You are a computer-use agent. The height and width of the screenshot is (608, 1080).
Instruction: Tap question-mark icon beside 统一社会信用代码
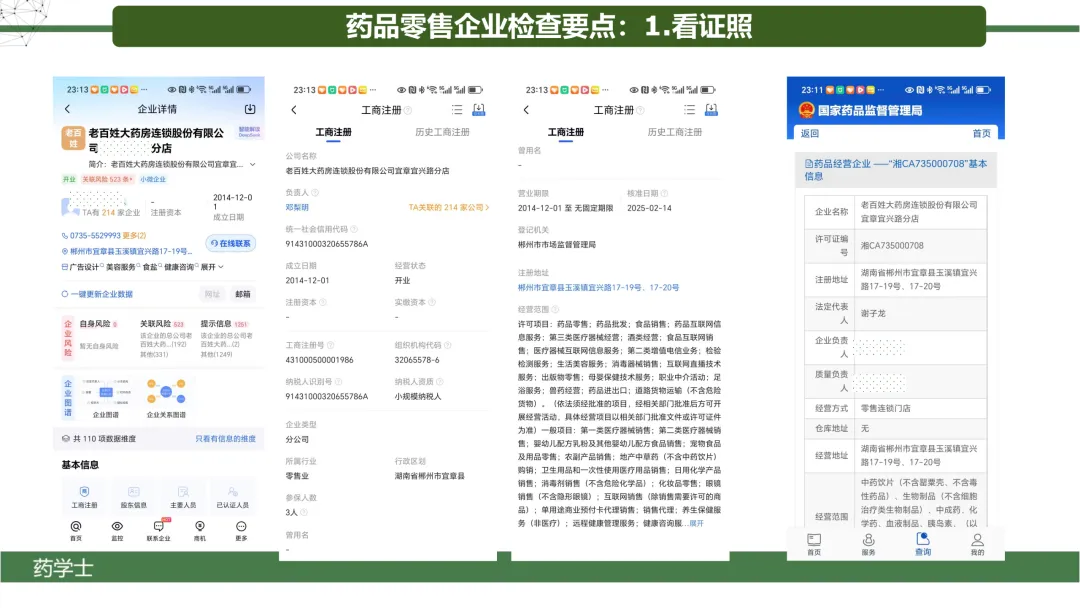[x=354, y=229]
